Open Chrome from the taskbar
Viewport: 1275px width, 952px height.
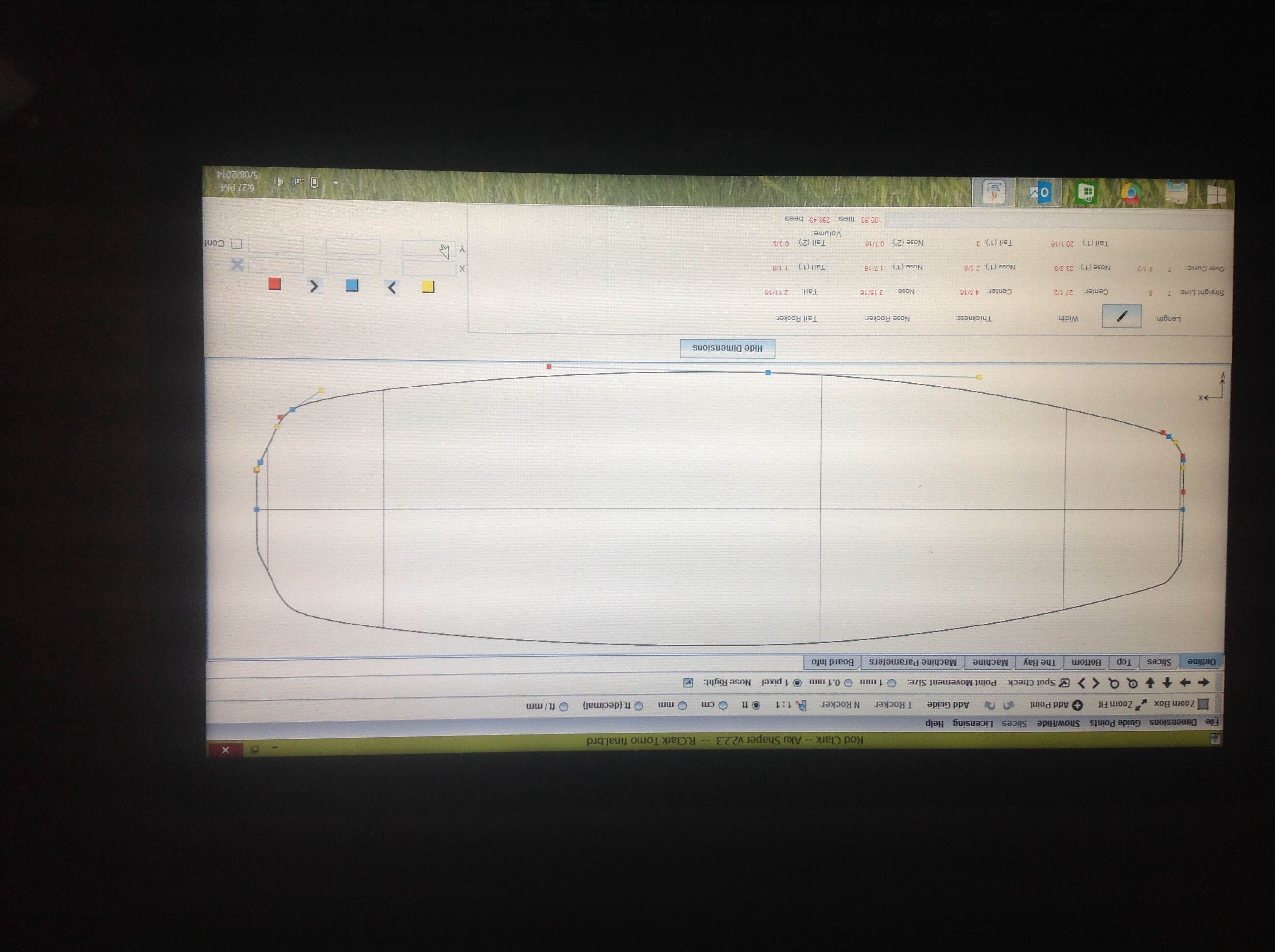pyautogui.click(x=1130, y=194)
